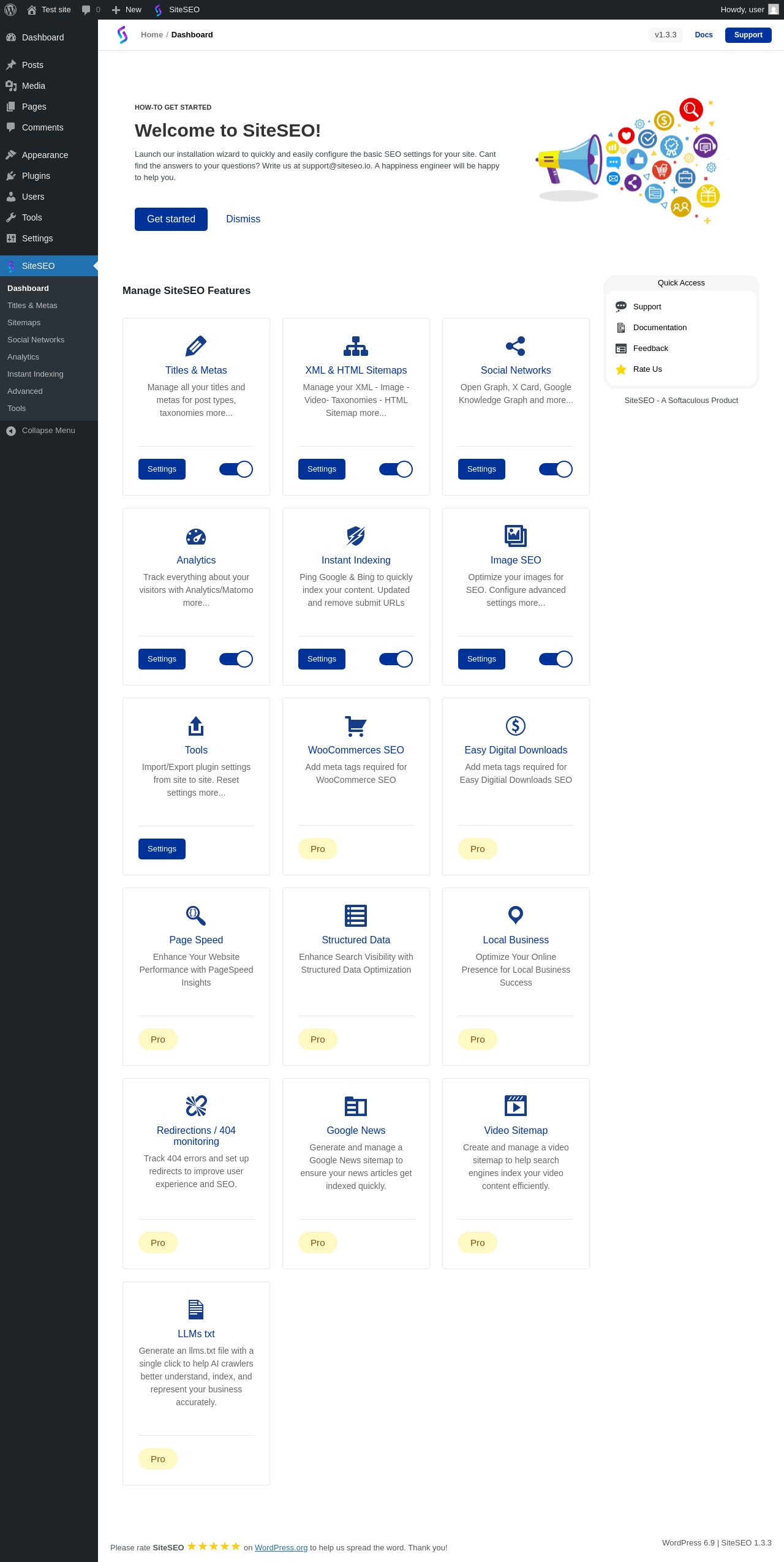Click the Image SEO picture icon
The image size is (784, 1562).
[x=516, y=536]
